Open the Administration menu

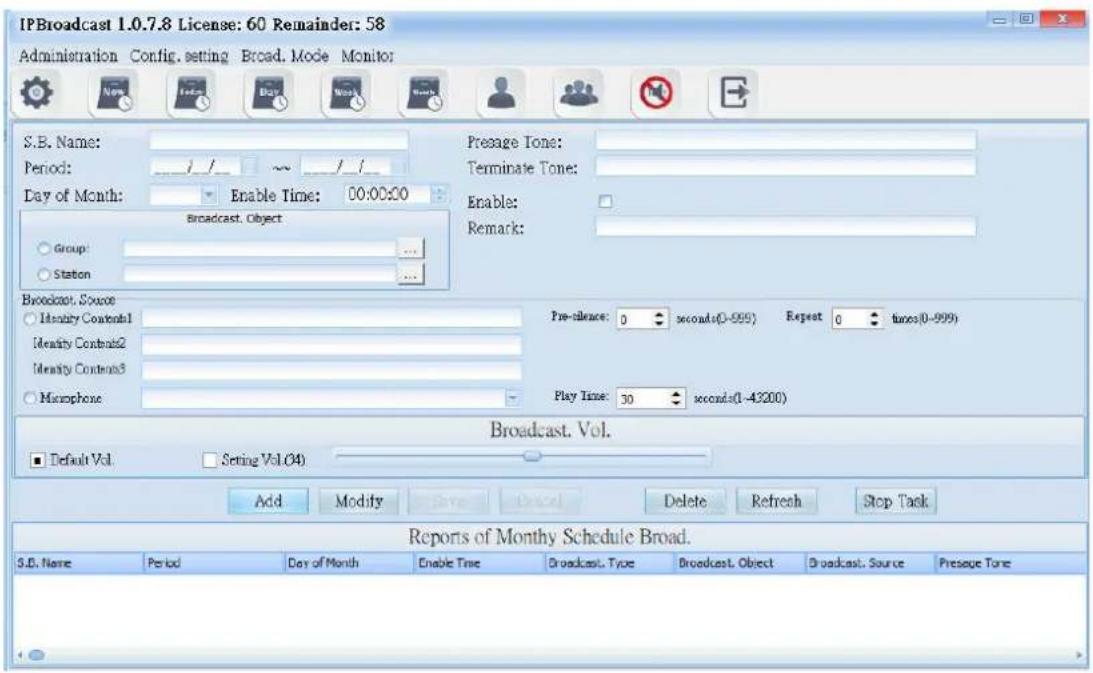[68, 56]
